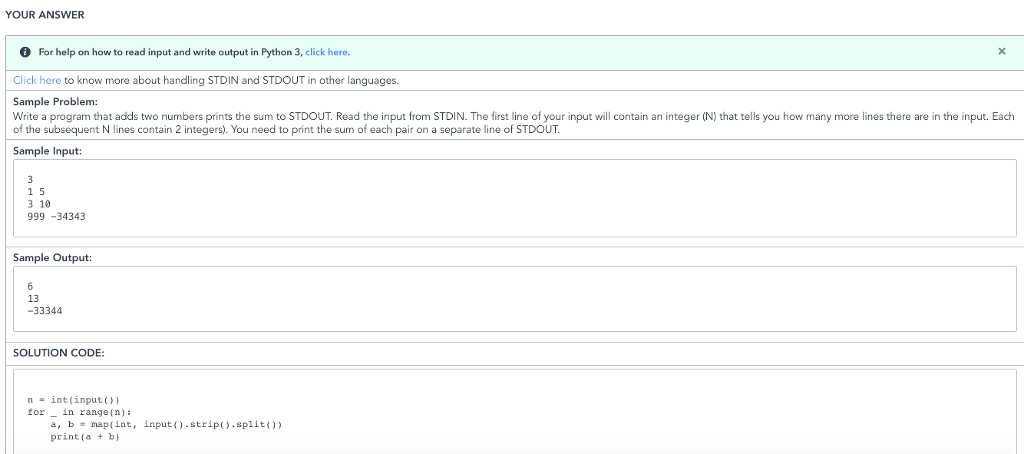This screenshot has width=1024, height=454.
Task: Click the code line 'print(a + b)'
Action: click(x=85, y=437)
